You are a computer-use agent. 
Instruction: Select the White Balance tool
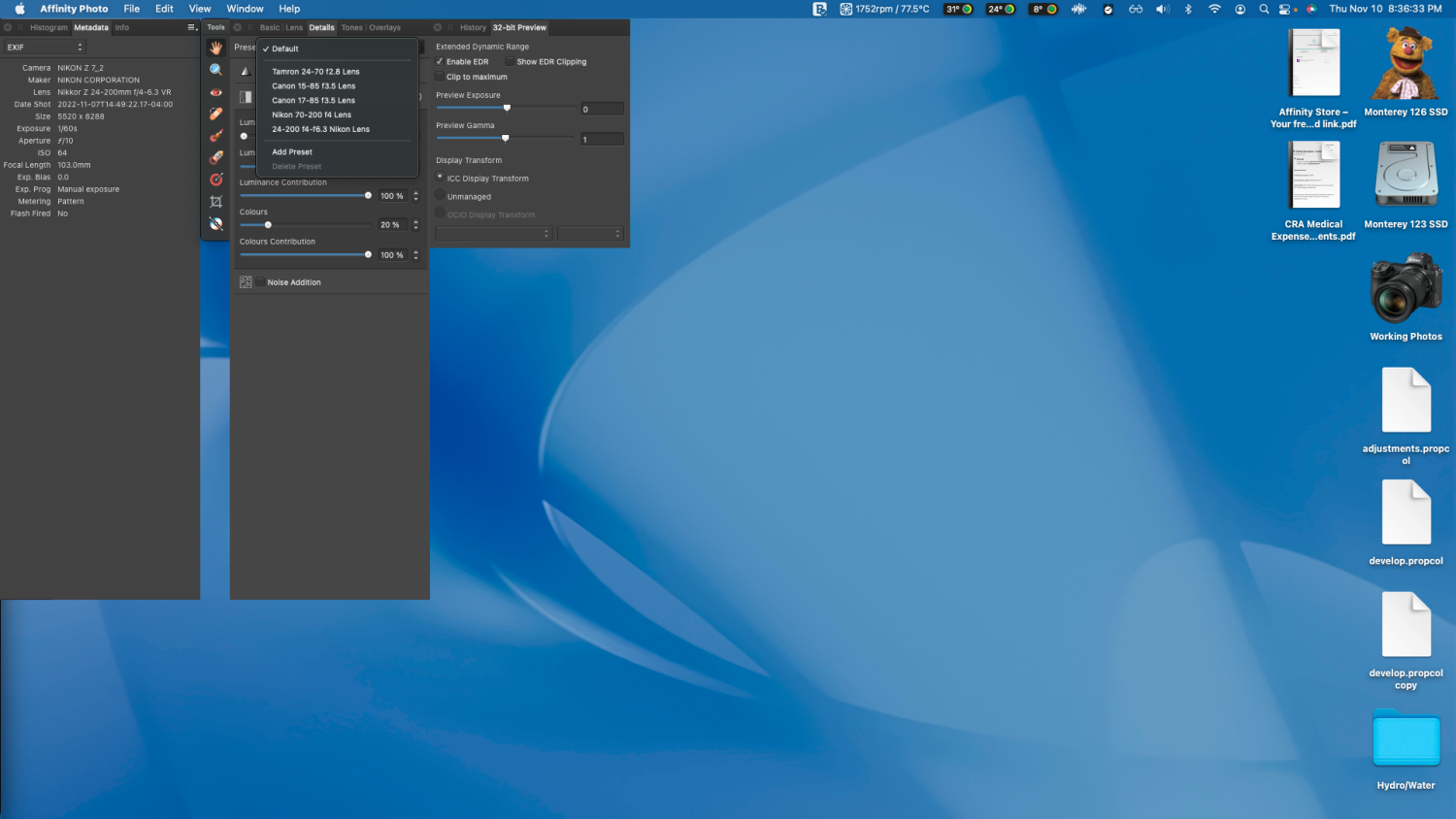point(215,224)
